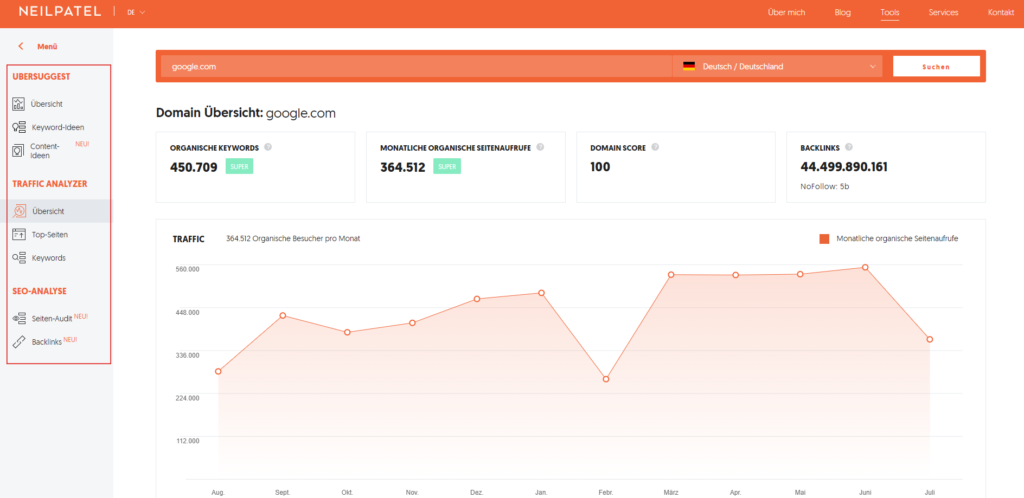Click the SUPER badge beside 364.512
Screen dimensions: 1024x498
pos(447,166)
